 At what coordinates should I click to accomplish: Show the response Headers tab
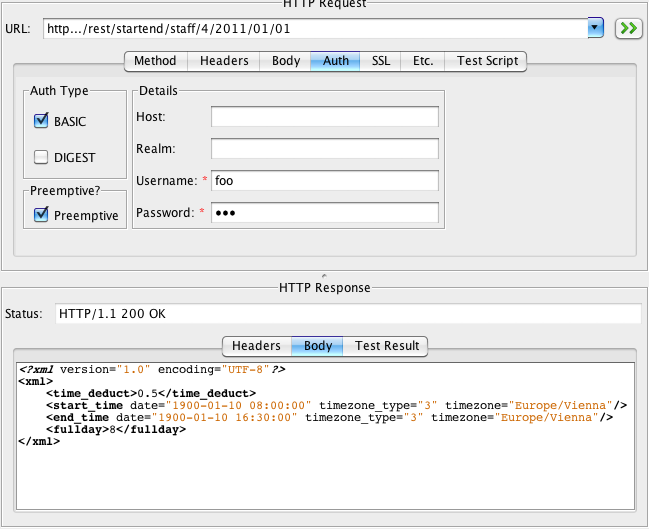(256, 346)
